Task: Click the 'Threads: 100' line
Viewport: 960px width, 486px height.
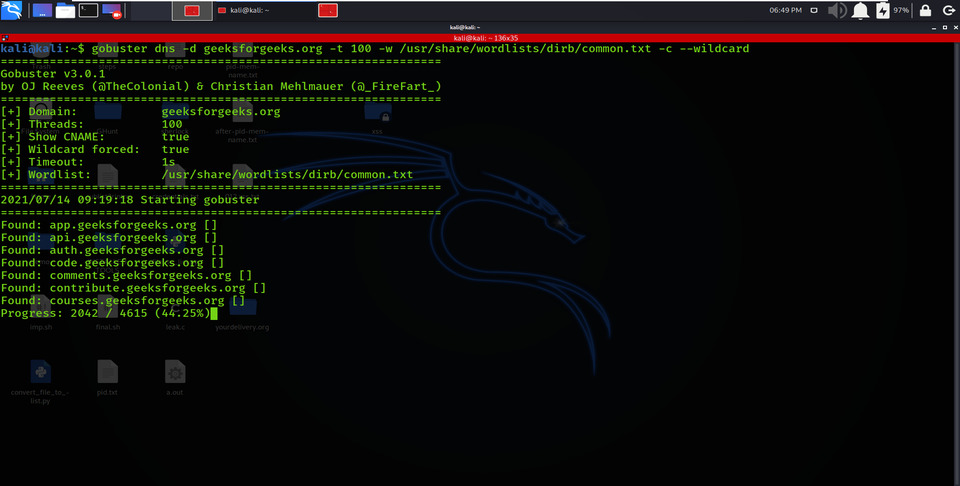Action: click(x=92, y=124)
